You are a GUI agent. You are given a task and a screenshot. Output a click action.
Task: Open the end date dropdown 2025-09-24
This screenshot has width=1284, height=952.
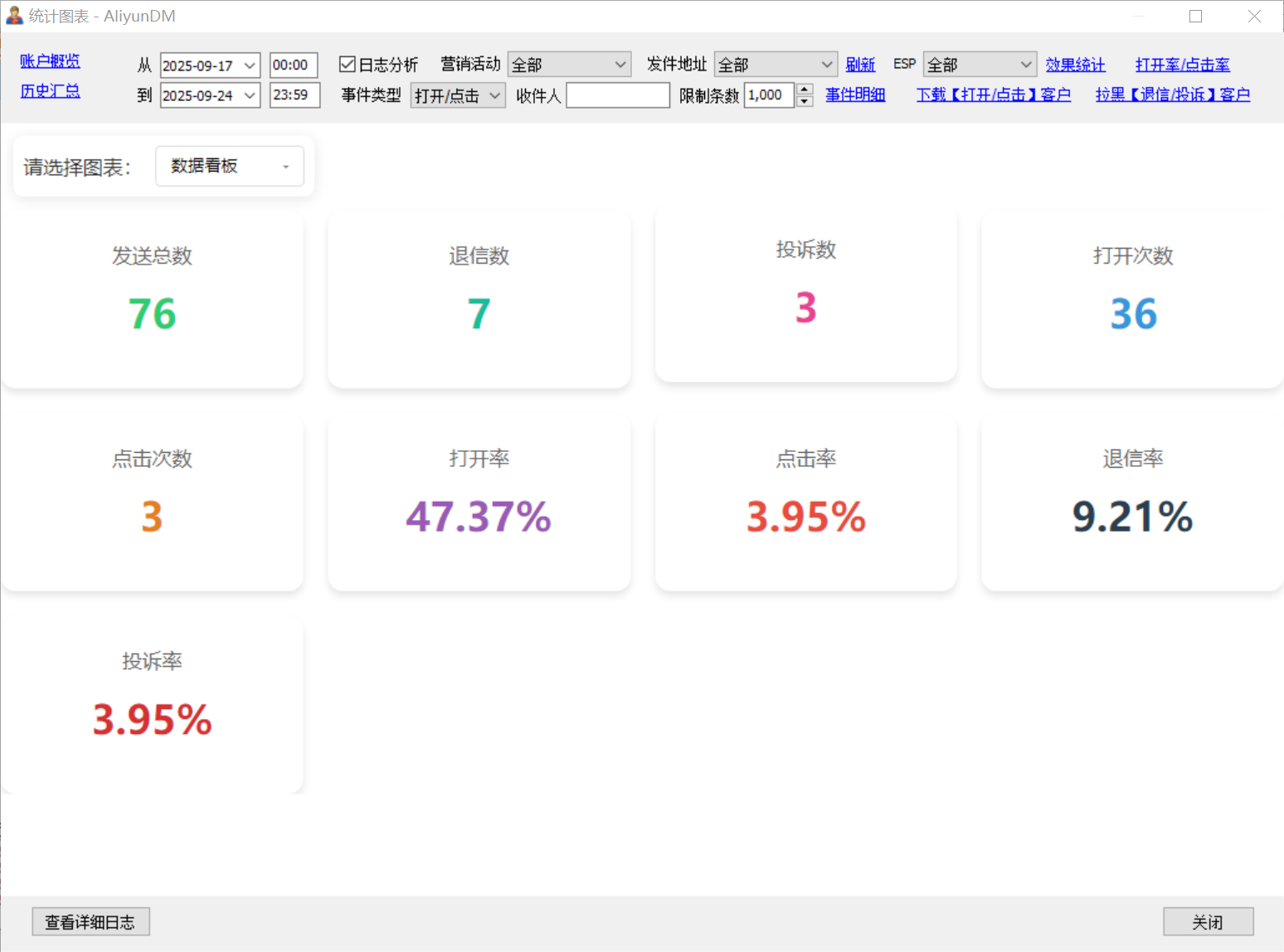(x=249, y=95)
